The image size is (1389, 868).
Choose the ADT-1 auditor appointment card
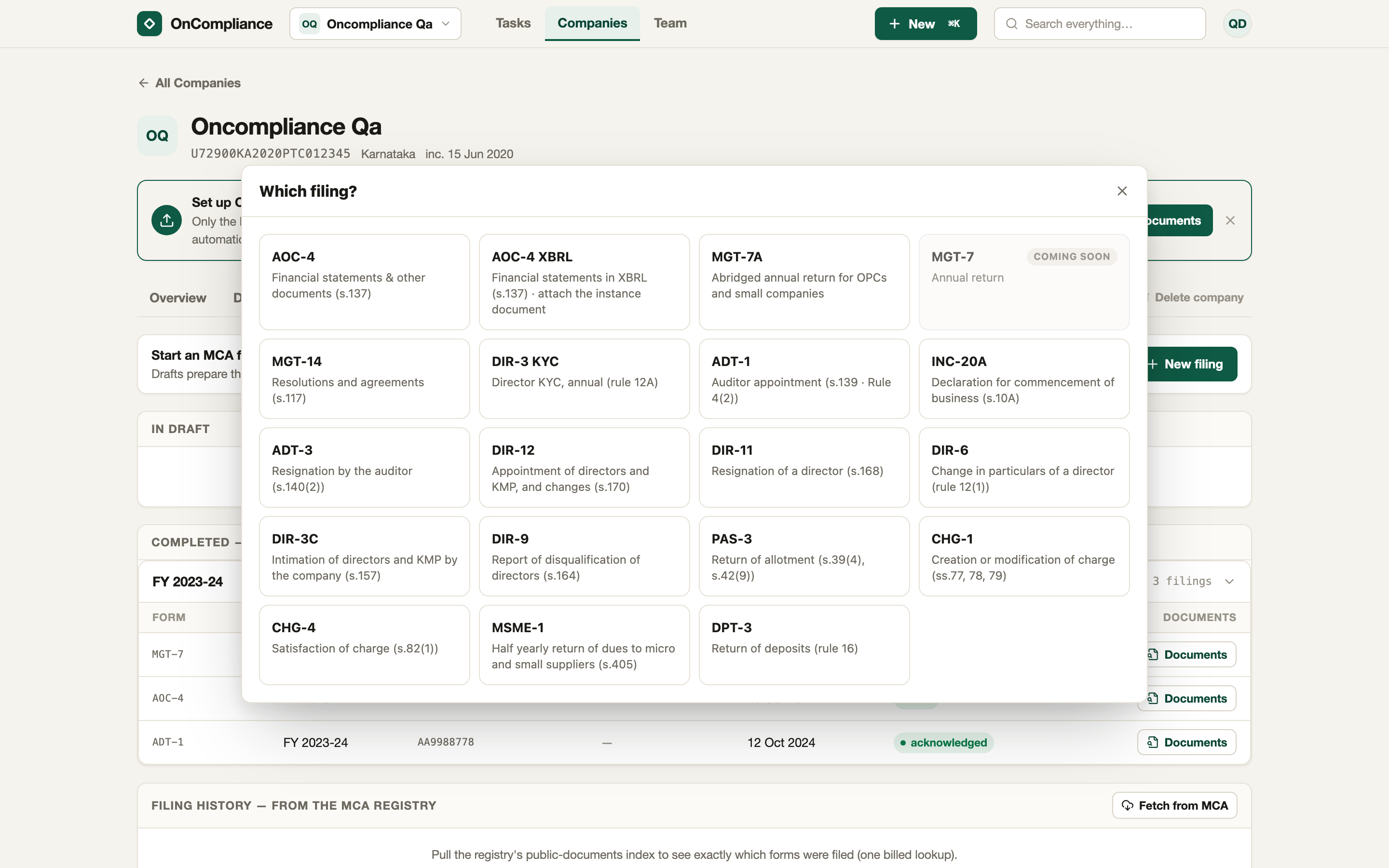(x=804, y=379)
